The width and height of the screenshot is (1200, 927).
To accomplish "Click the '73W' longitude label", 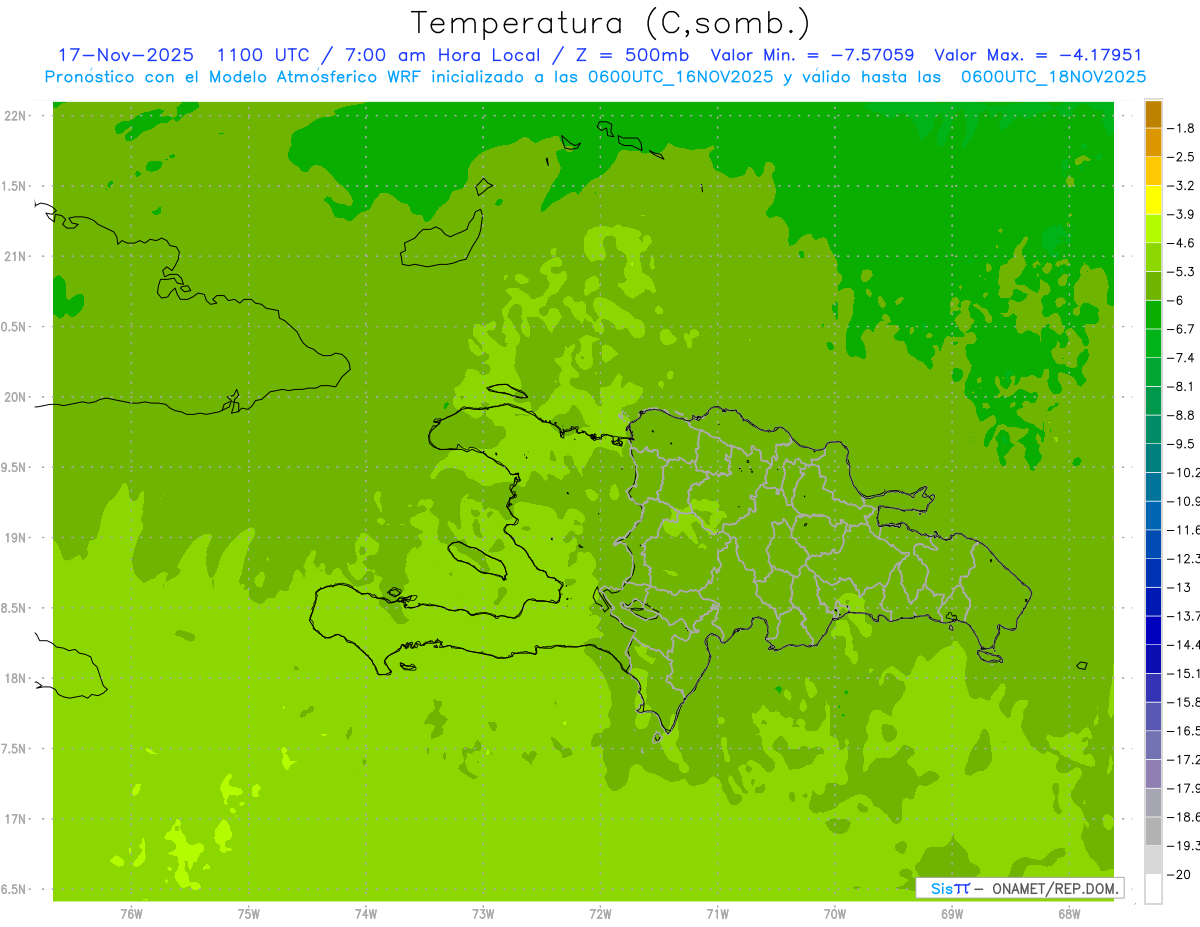I will (x=483, y=914).
